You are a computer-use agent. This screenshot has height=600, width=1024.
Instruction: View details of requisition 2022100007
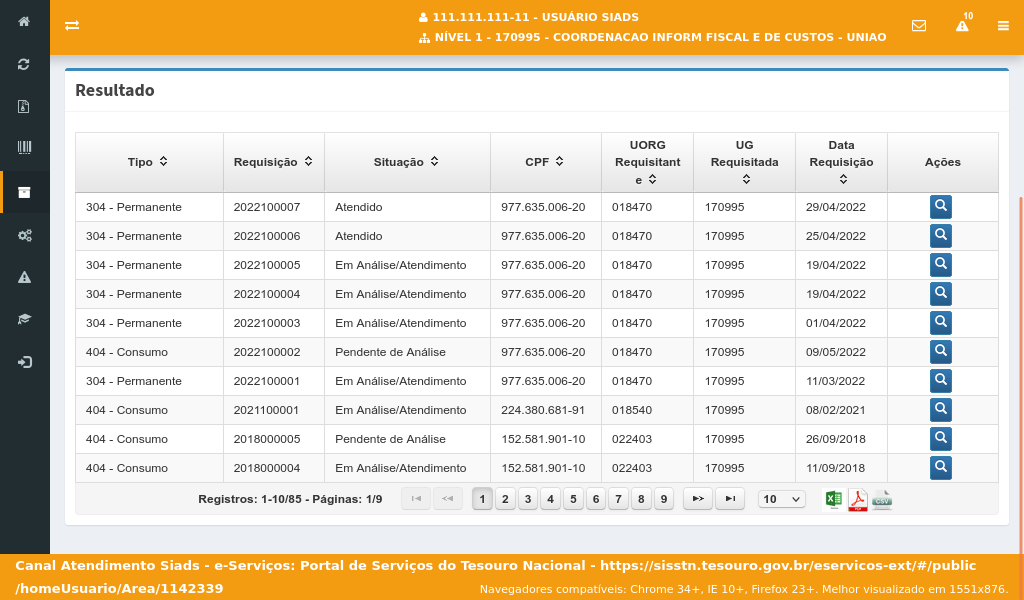click(940, 207)
